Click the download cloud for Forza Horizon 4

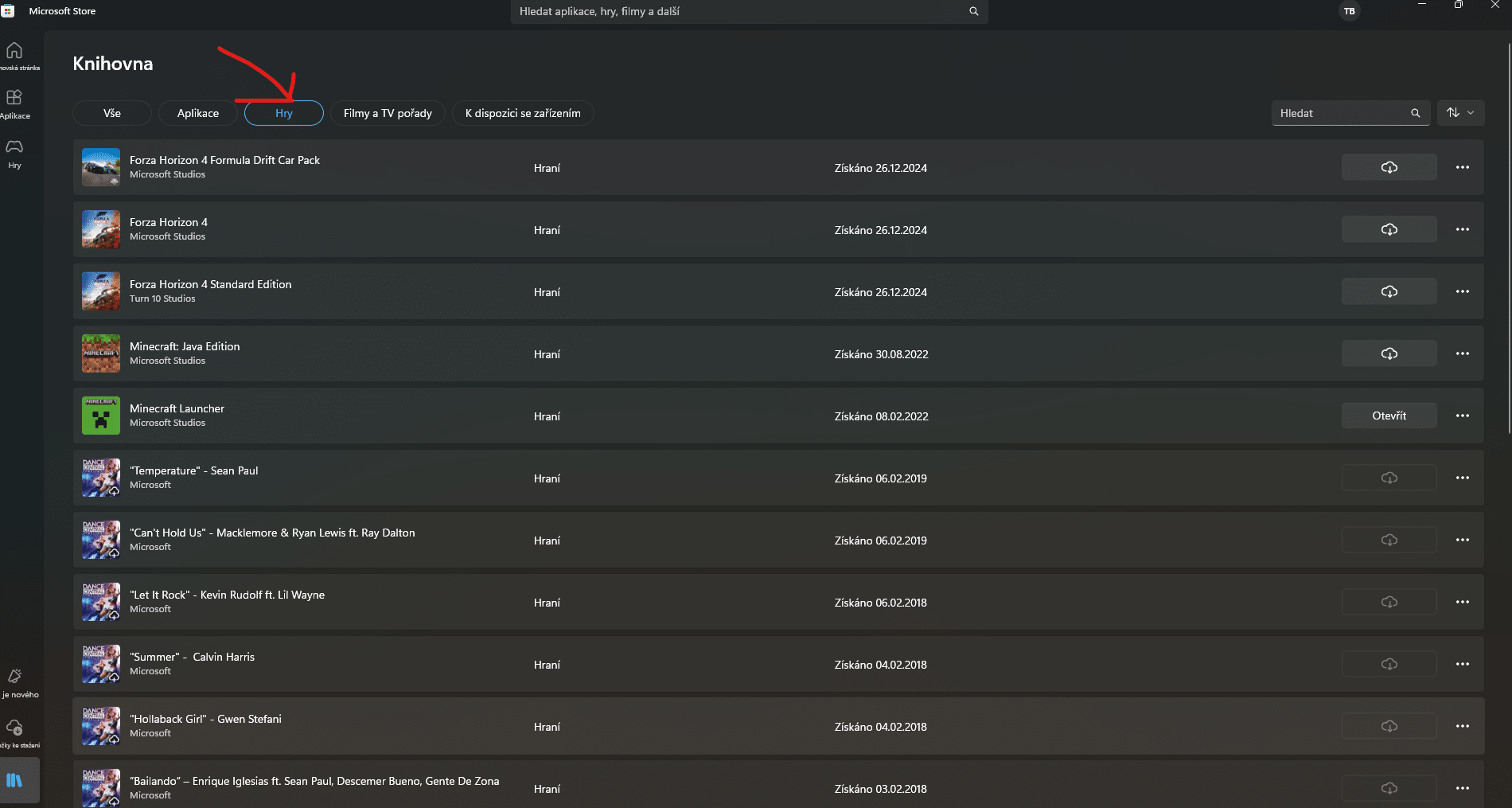[x=1389, y=229]
